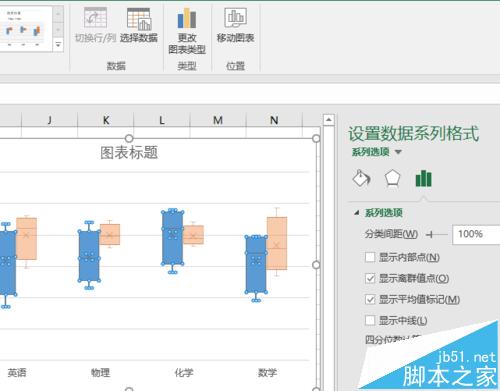Expand chart styles gallery more arrow
The width and height of the screenshot is (500, 391).
58,44
